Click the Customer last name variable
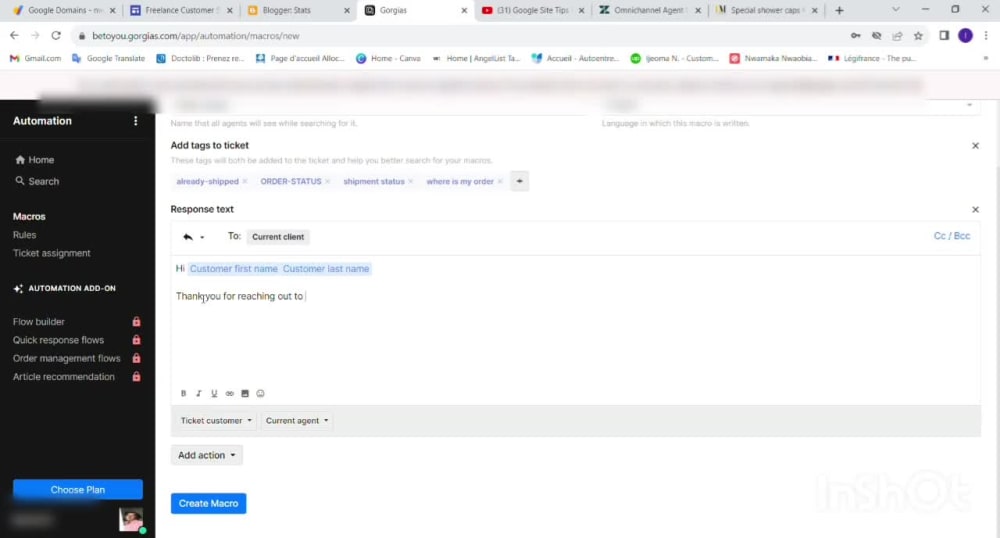The image size is (1000, 538). click(x=326, y=269)
